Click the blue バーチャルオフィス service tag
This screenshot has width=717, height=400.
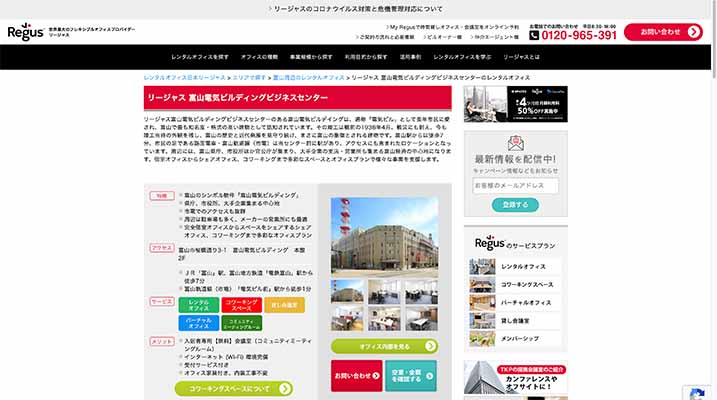[x=198, y=323]
